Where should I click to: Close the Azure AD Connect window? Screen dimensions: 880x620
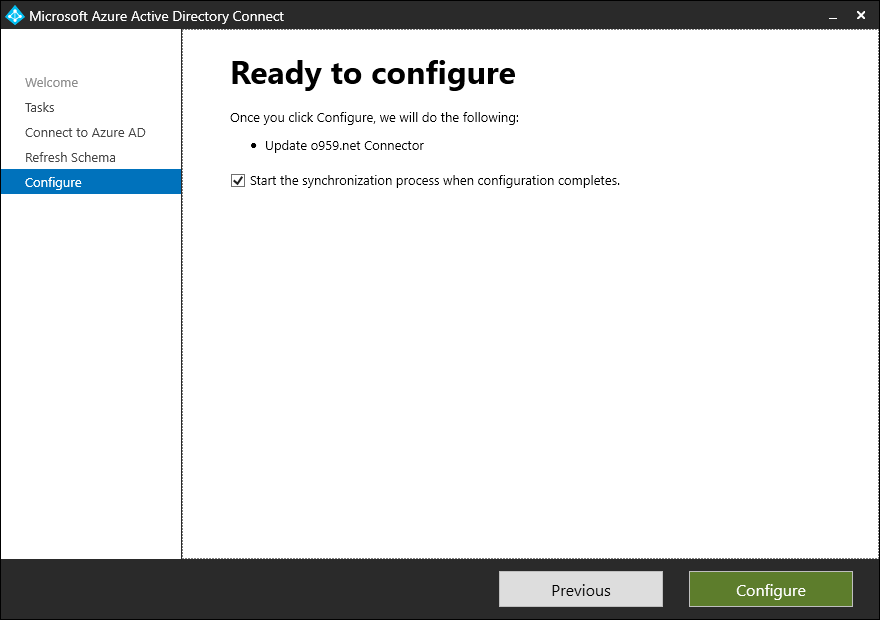[861, 16]
